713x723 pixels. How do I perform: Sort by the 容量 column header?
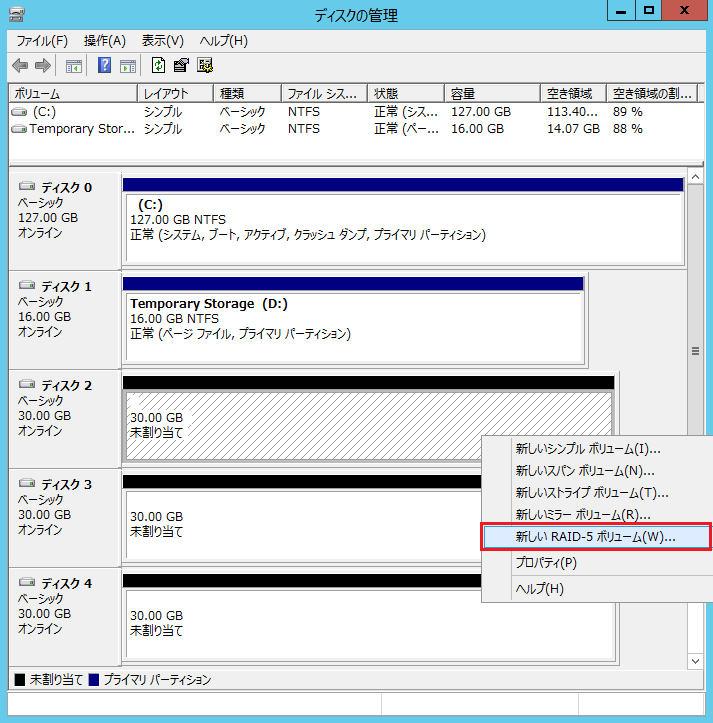click(x=493, y=94)
